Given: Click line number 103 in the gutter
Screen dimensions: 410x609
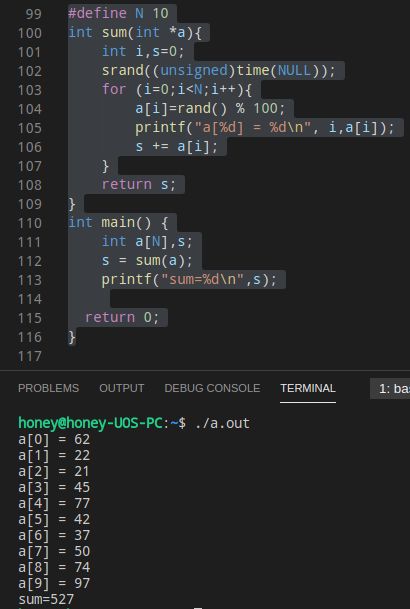Looking at the screenshot, I should click(x=30, y=90).
